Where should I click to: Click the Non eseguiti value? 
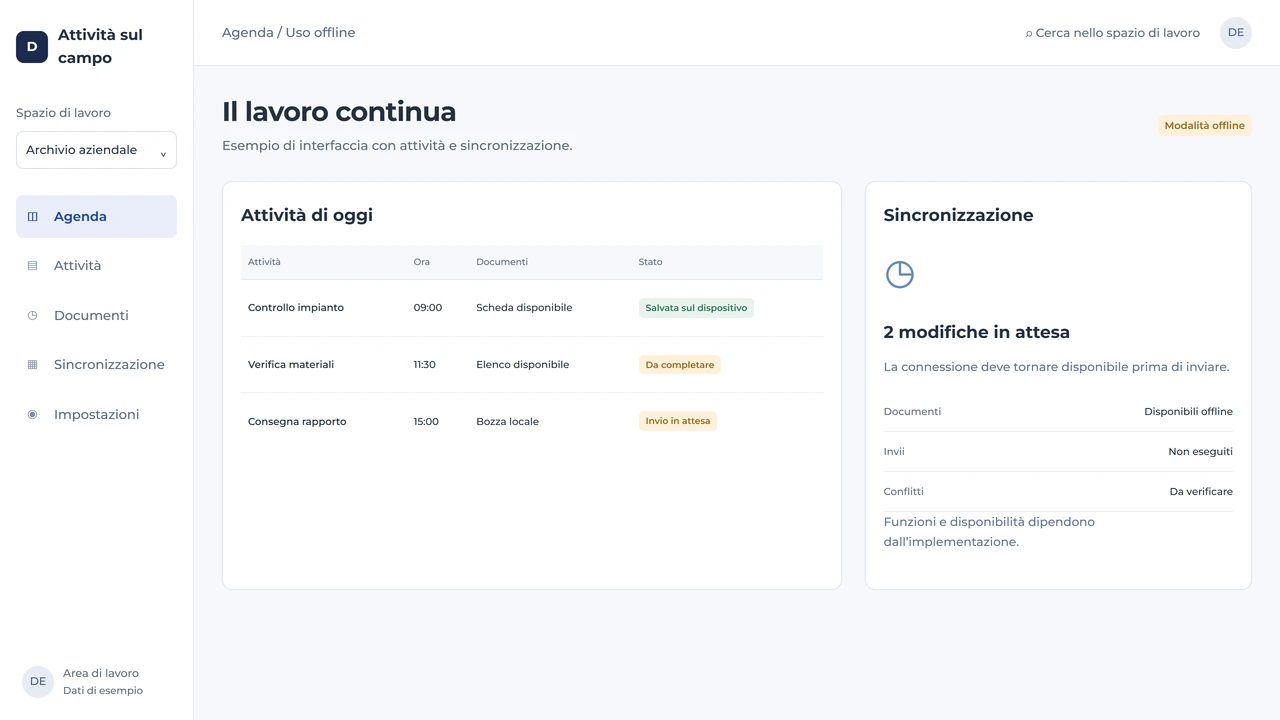(x=1200, y=452)
